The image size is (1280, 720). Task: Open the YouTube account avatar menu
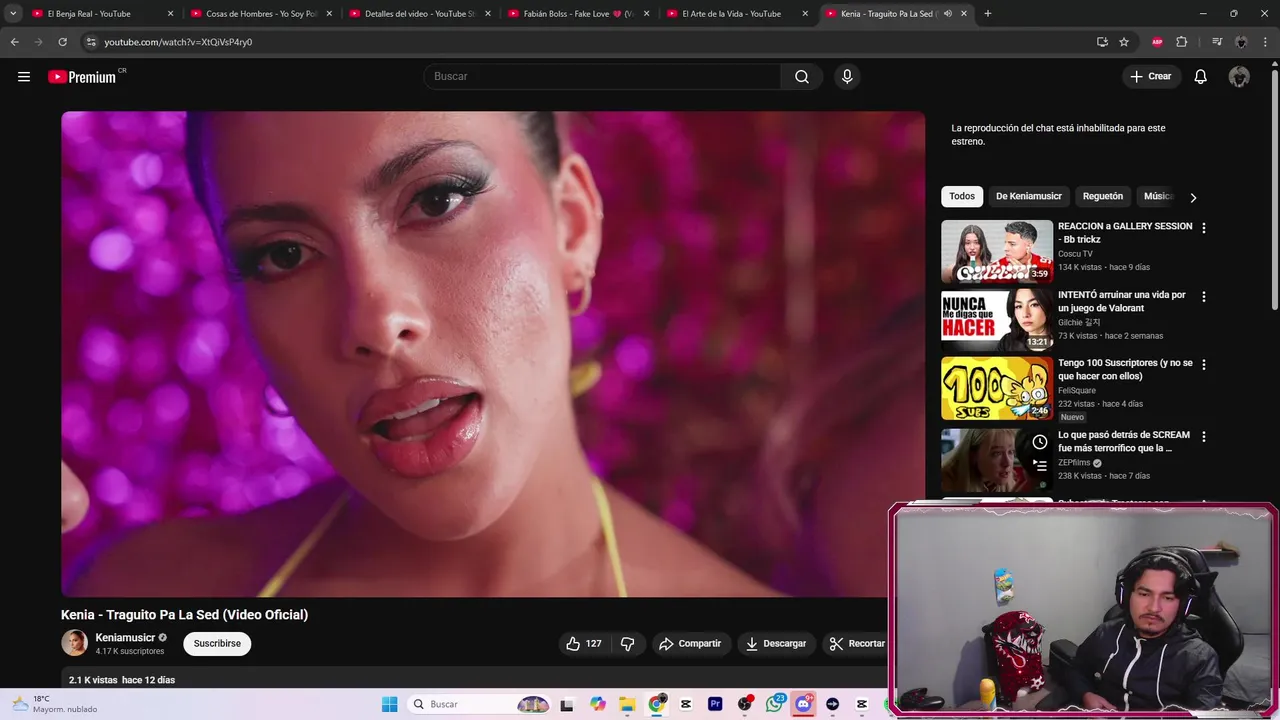(1239, 77)
